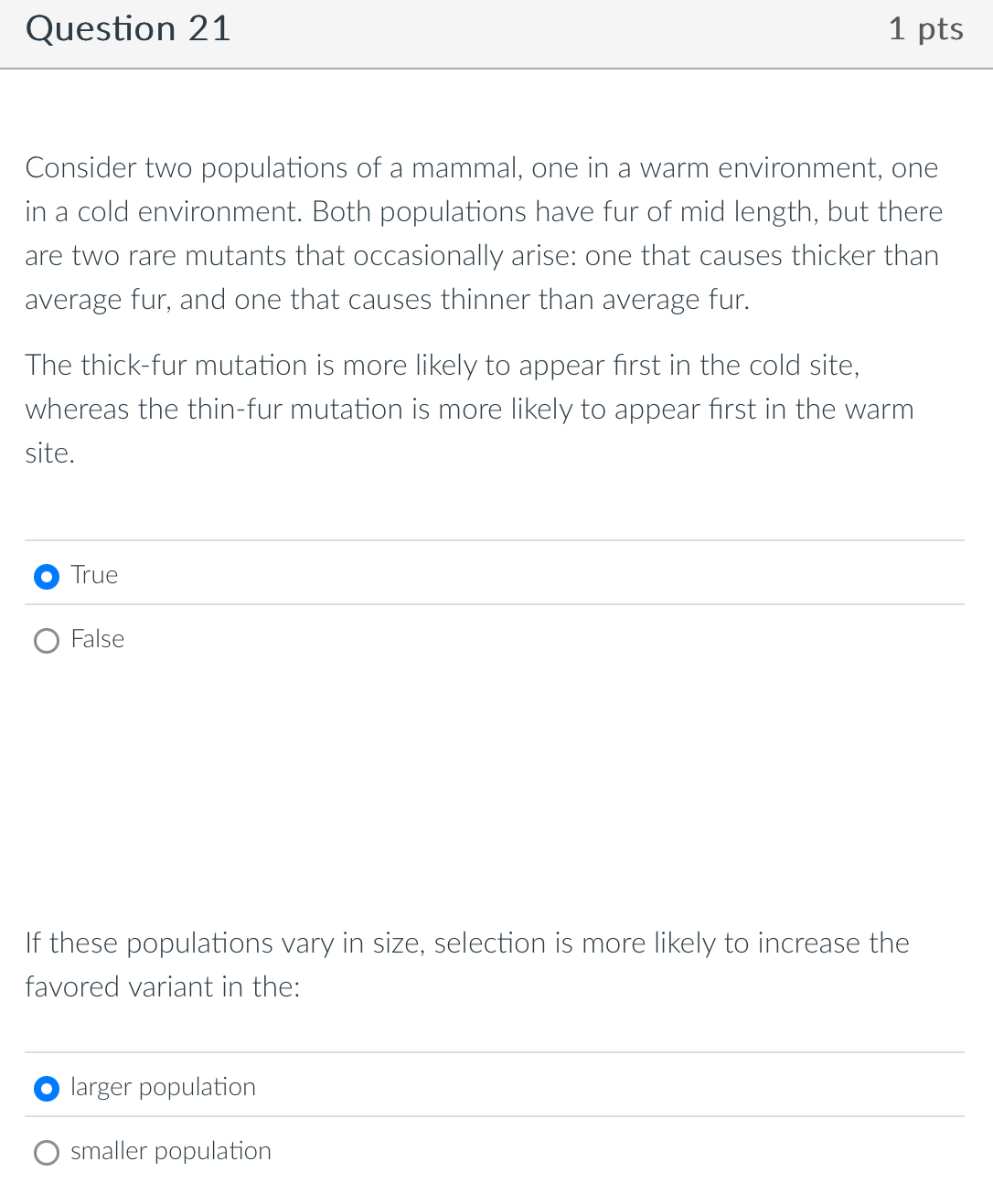Click the Question 21 header
993x1204 pixels.
(128, 28)
